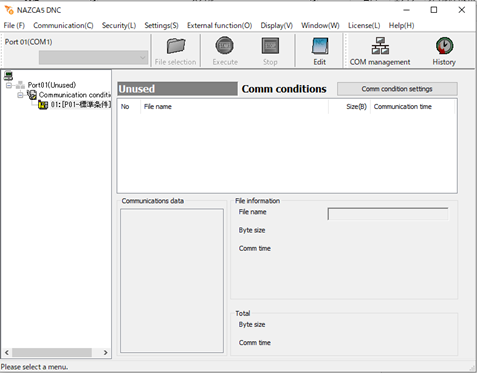The height and width of the screenshot is (373, 477).
Task: Collapse the Communication conditions tree node
Action: point(20,95)
